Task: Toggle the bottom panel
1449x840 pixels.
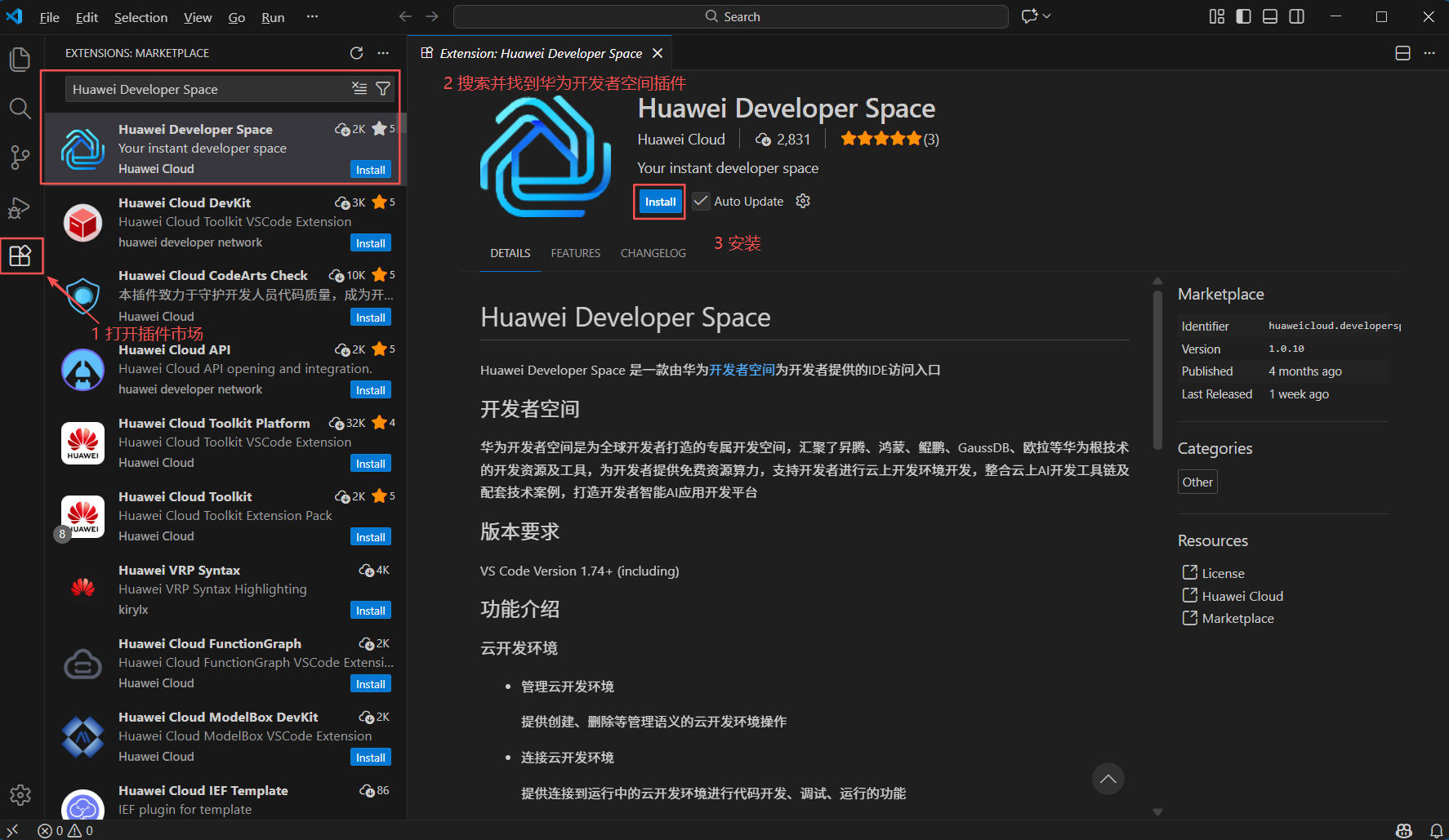Action: tap(1270, 16)
